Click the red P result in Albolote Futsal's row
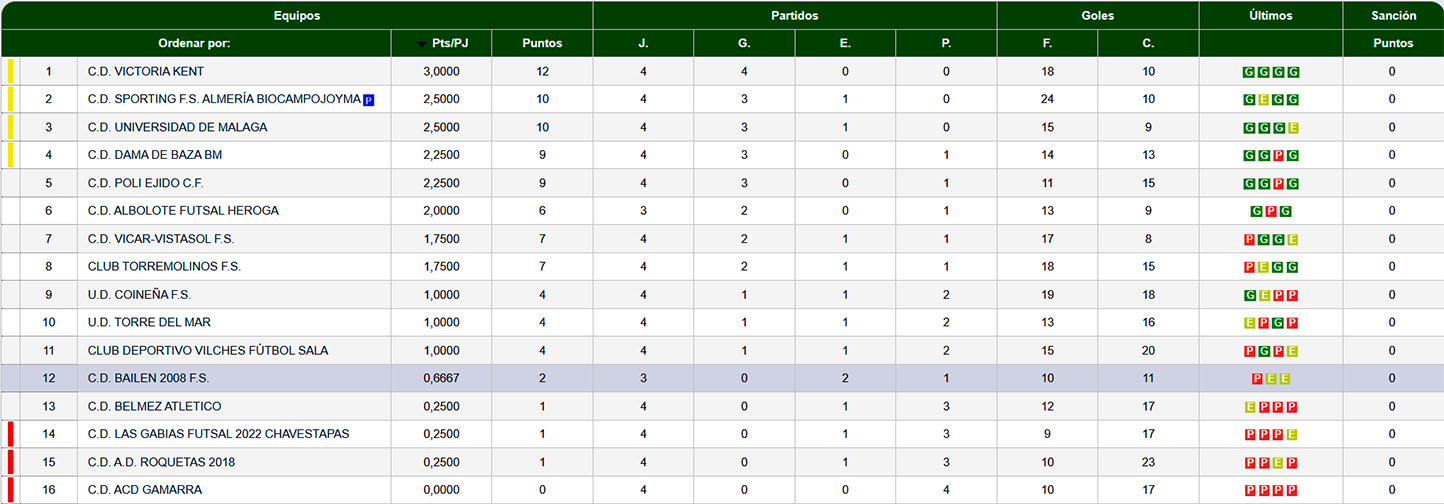Screen dimensions: 1444x504 (1271, 212)
